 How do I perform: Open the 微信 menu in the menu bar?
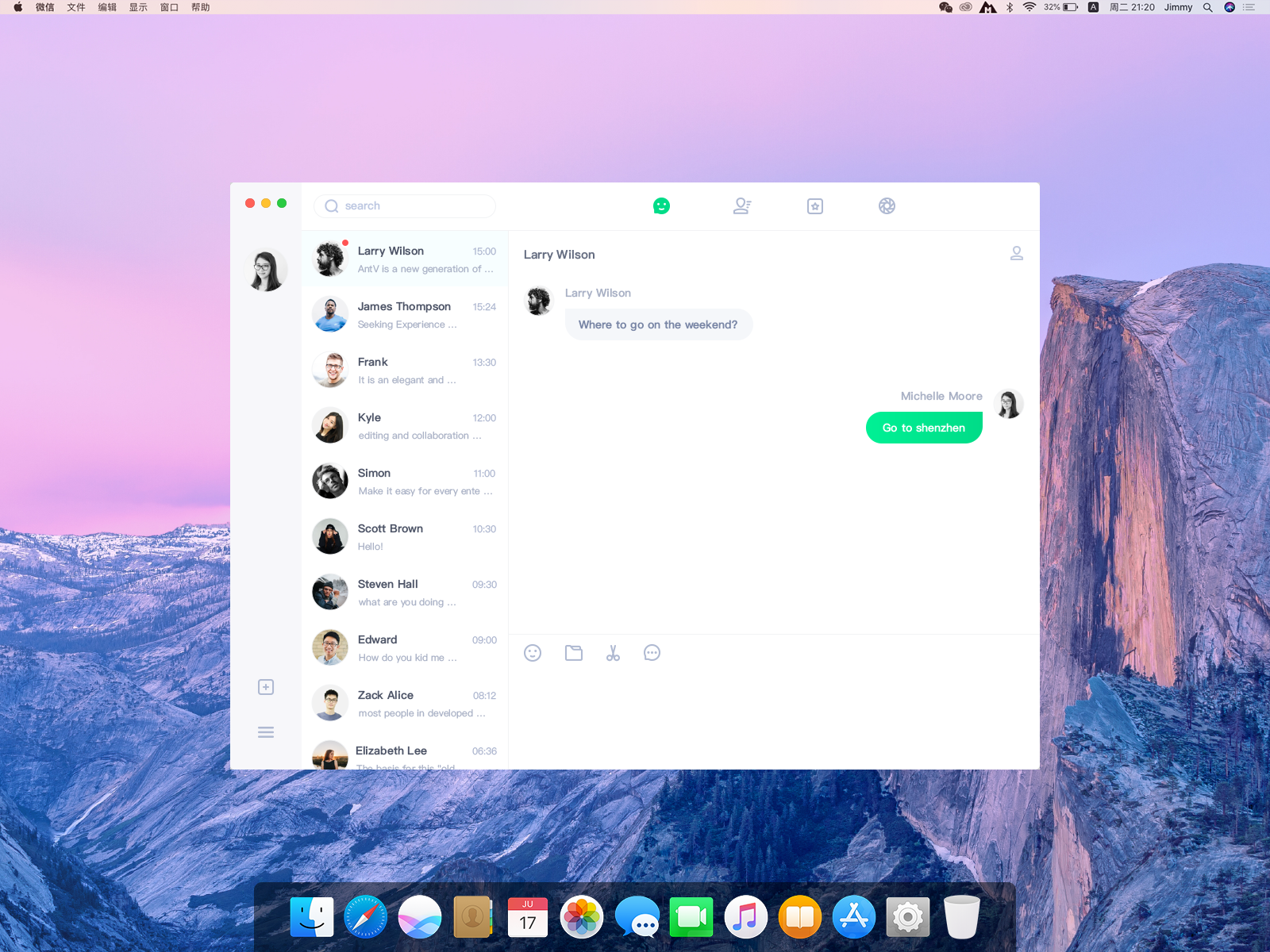(45, 7)
